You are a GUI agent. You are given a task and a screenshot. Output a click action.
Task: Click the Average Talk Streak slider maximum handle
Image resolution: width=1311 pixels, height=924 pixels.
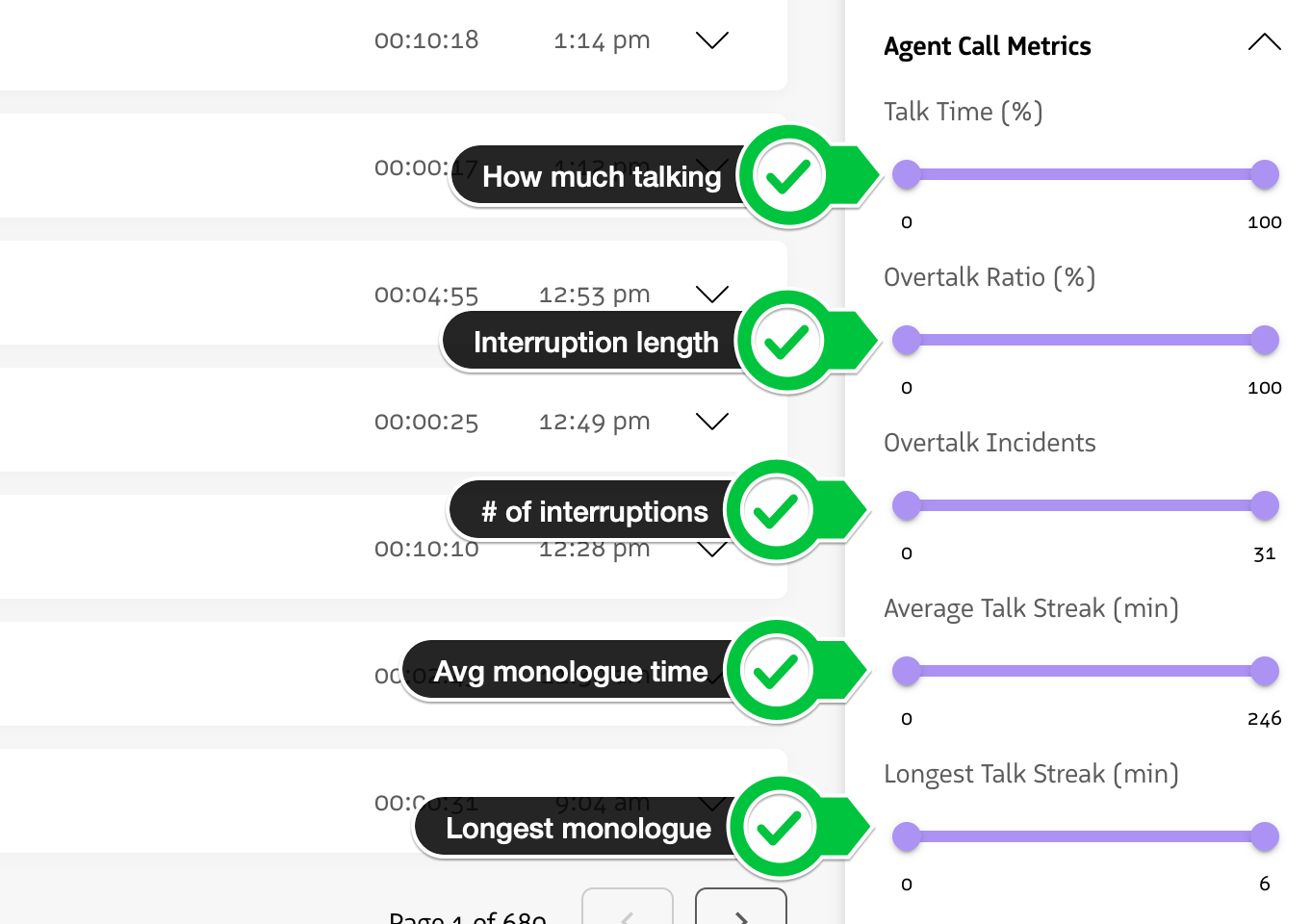tap(1265, 671)
